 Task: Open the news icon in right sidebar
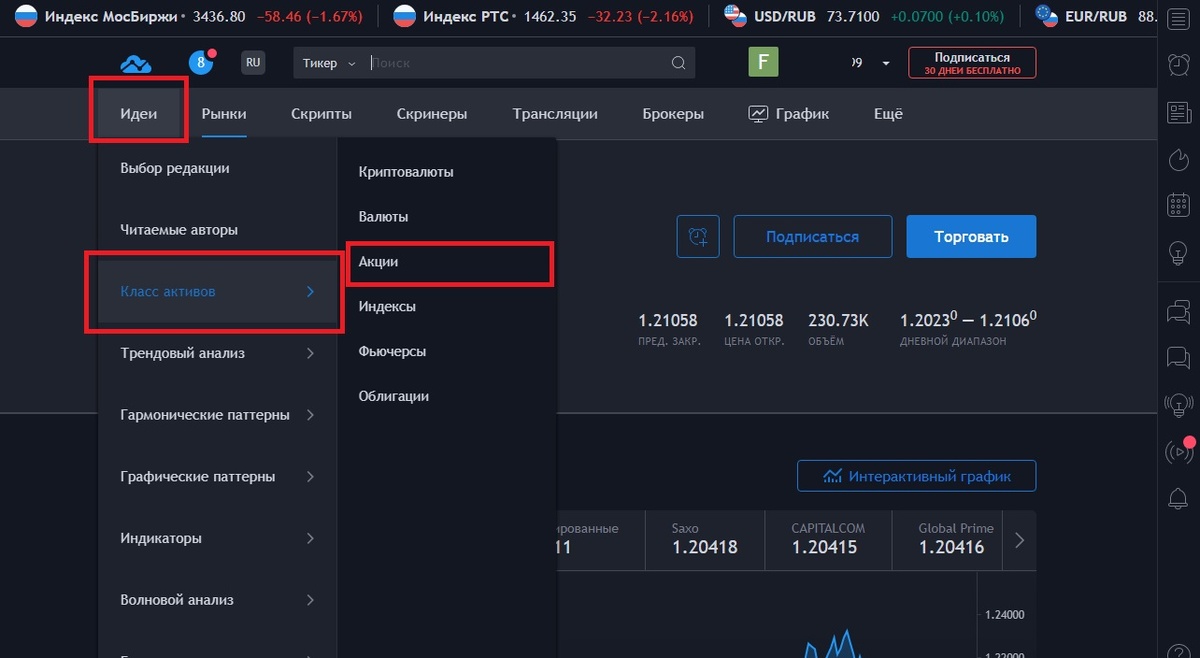pos(1179,112)
